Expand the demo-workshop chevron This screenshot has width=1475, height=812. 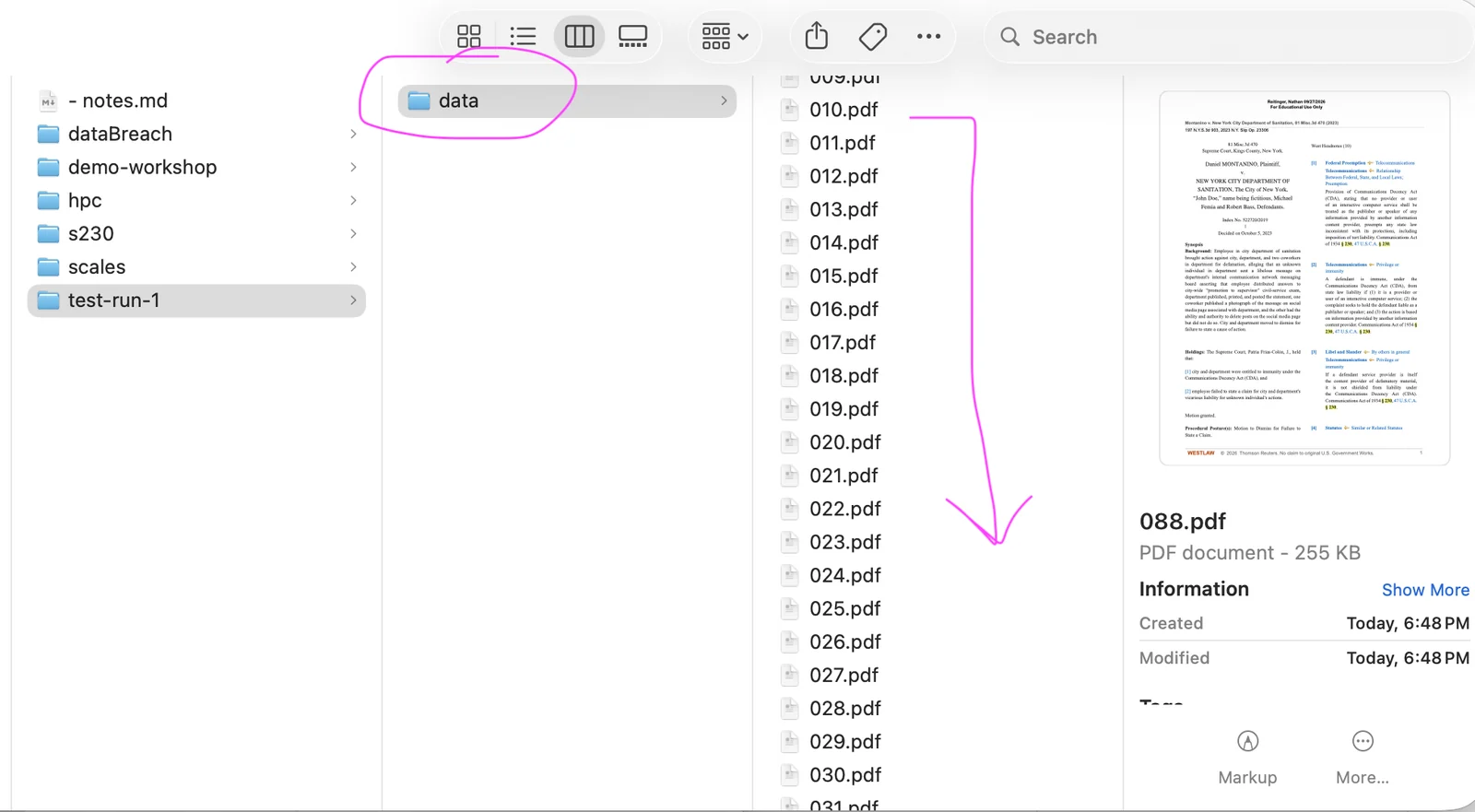[353, 167]
